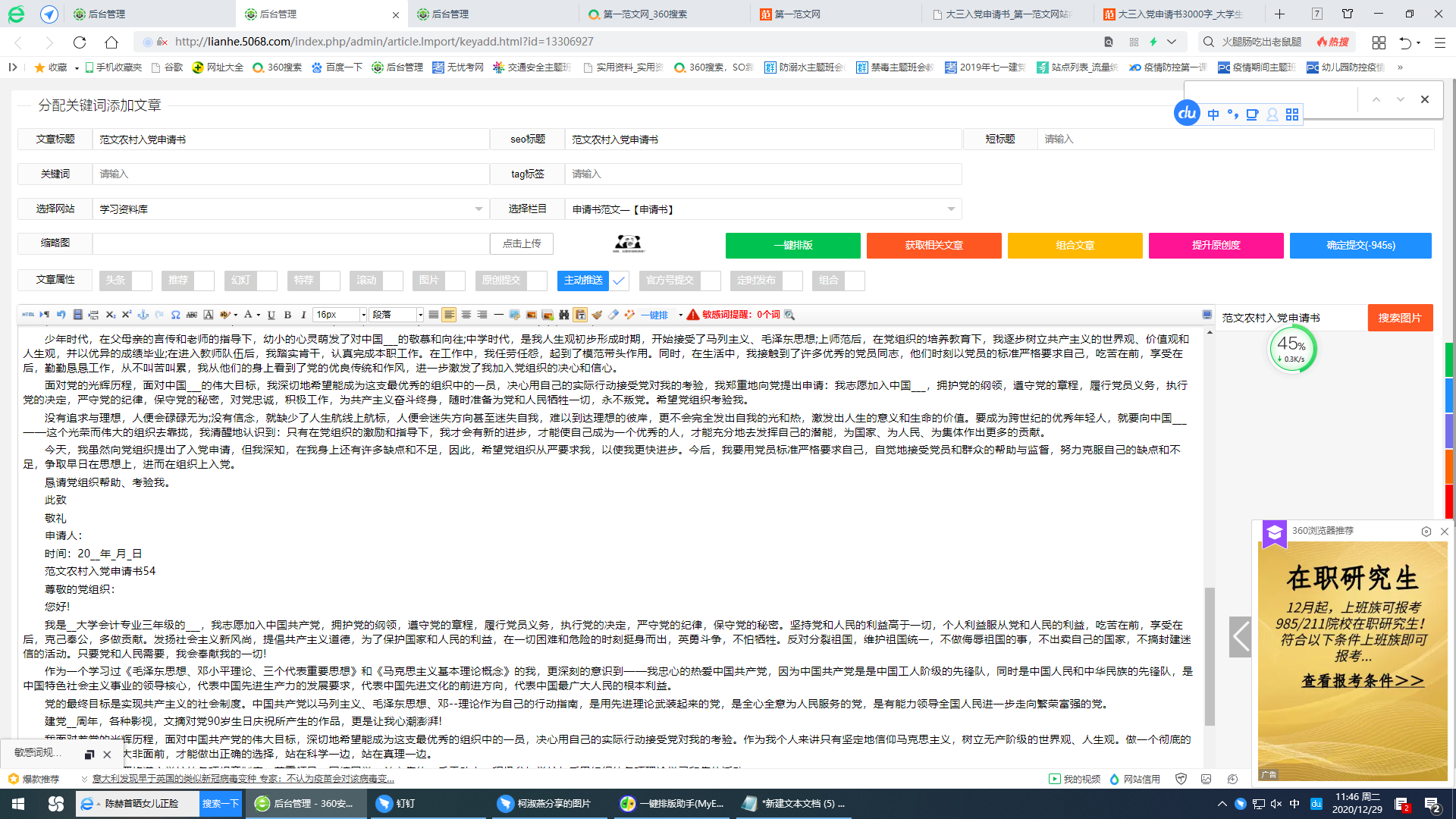This screenshot has height=819, width=1456.
Task: Switch to HTML source view in the editor
Action: pyautogui.click(x=27, y=314)
